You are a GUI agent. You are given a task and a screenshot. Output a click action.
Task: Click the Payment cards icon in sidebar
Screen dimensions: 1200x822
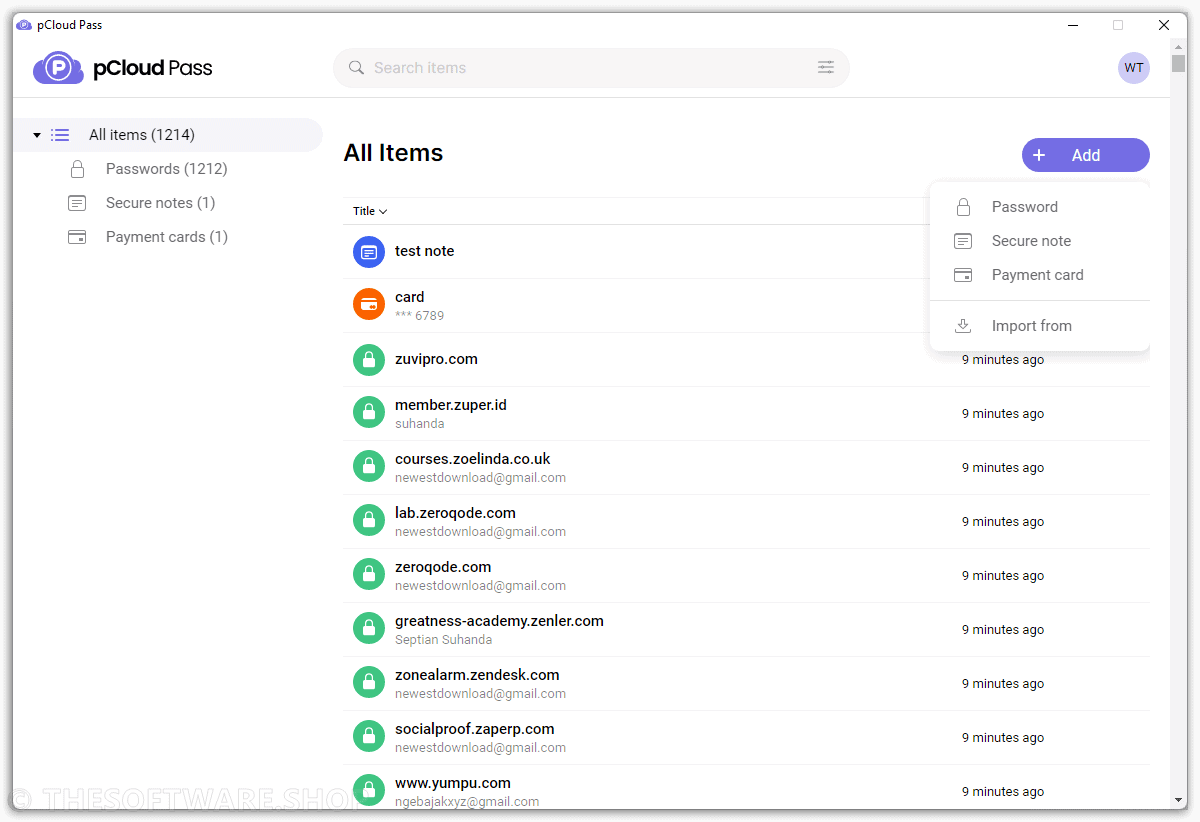click(x=77, y=237)
